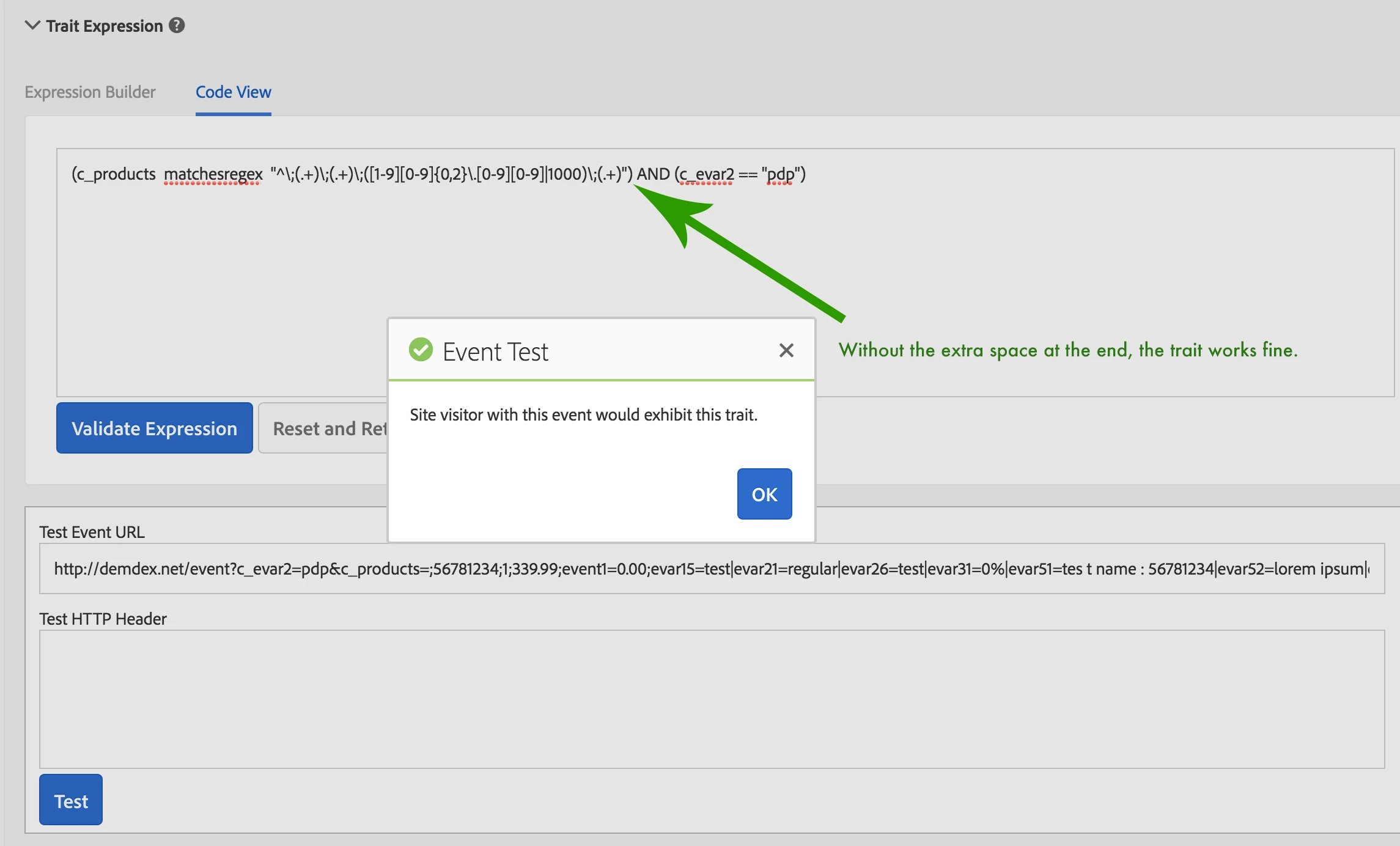Switch to the Expression Builder tab
Viewport: 1400px width, 846px height.
pyautogui.click(x=90, y=92)
